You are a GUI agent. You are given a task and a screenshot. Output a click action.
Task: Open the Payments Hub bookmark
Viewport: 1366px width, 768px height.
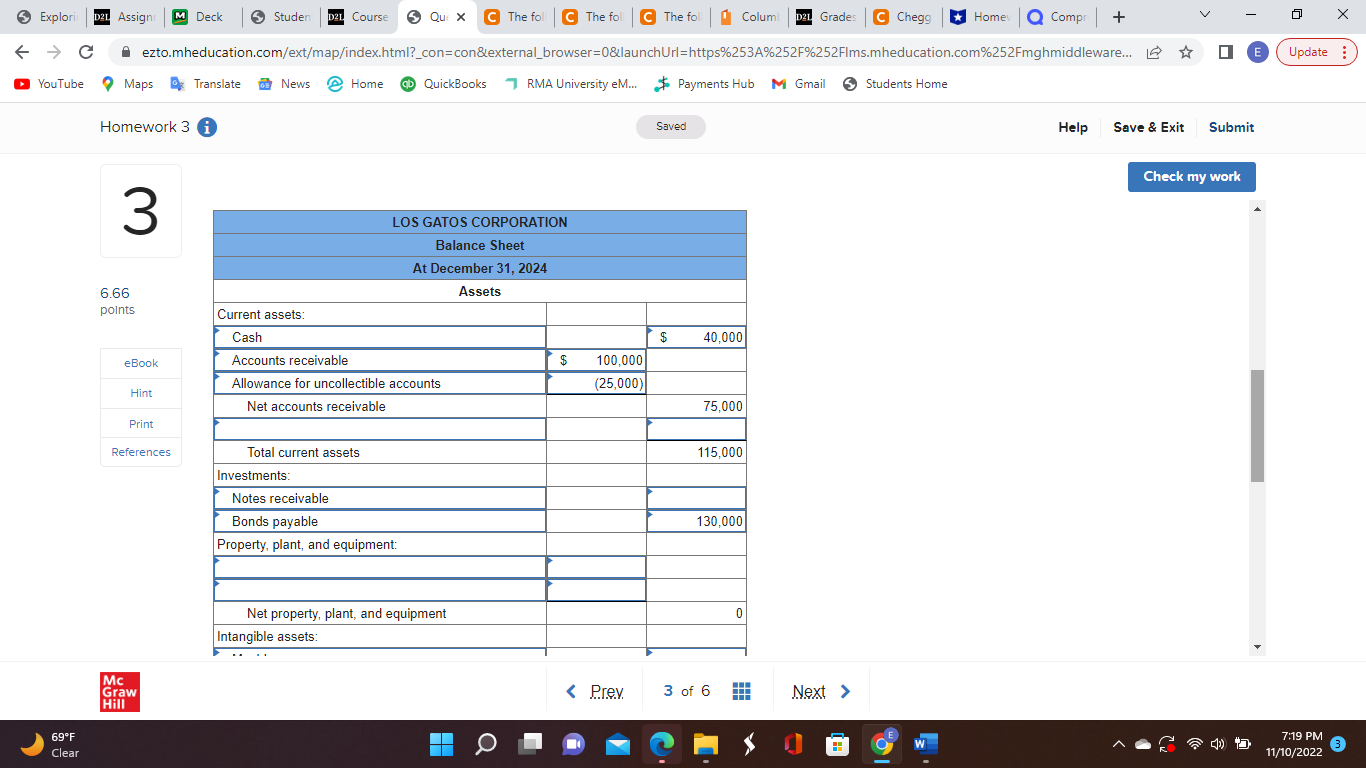(x=705, y=84)
